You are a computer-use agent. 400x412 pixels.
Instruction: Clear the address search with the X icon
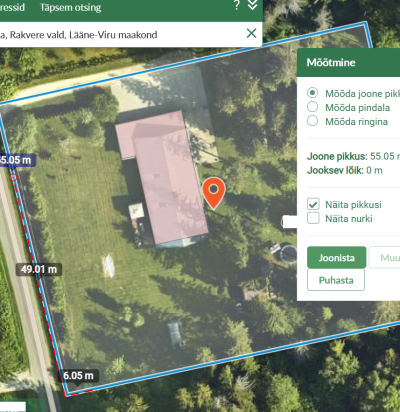pyautogui.click(x=251, y=33)
